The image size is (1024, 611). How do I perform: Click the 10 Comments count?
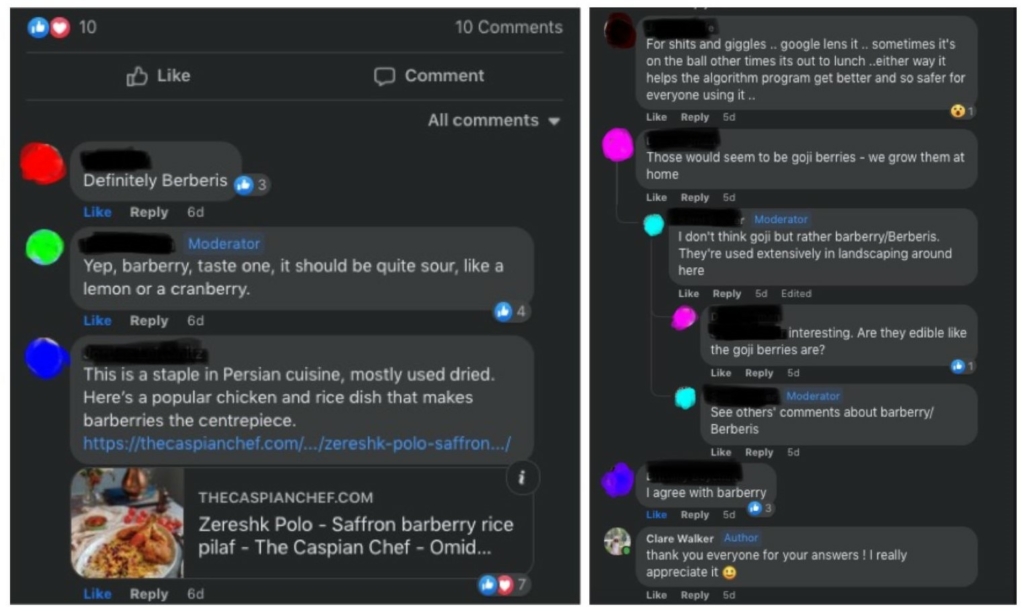tap(509, 27)
